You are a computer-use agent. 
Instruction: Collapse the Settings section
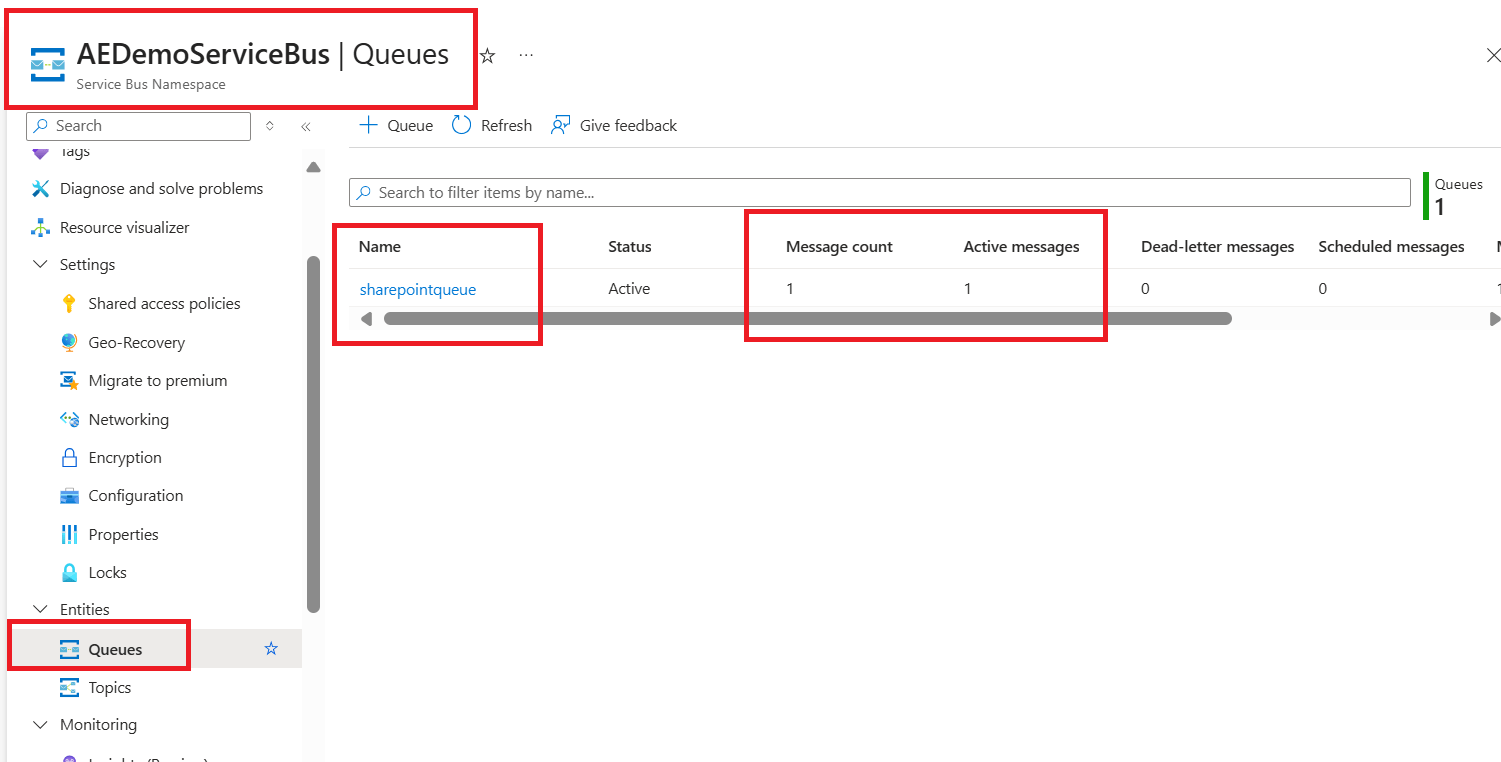tap(41, 265)
